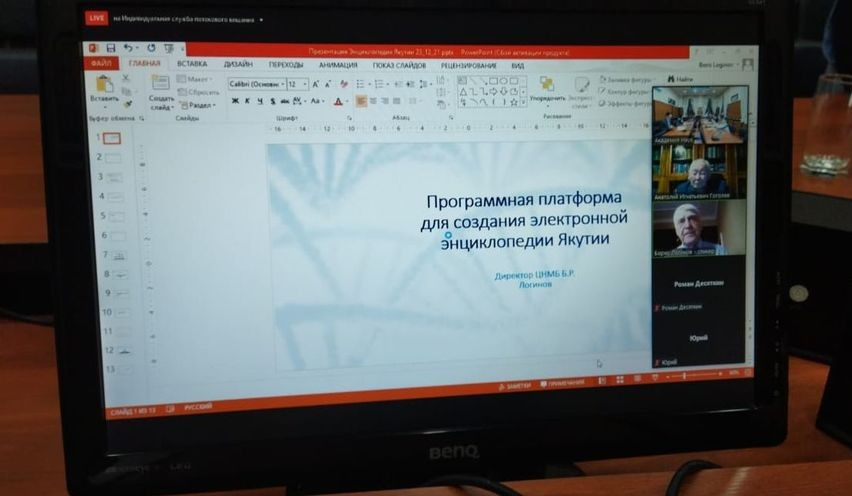The width and height of the screenshot is (852, 496).
Task: Toggle italic (К) formatting
Action: 246,101
